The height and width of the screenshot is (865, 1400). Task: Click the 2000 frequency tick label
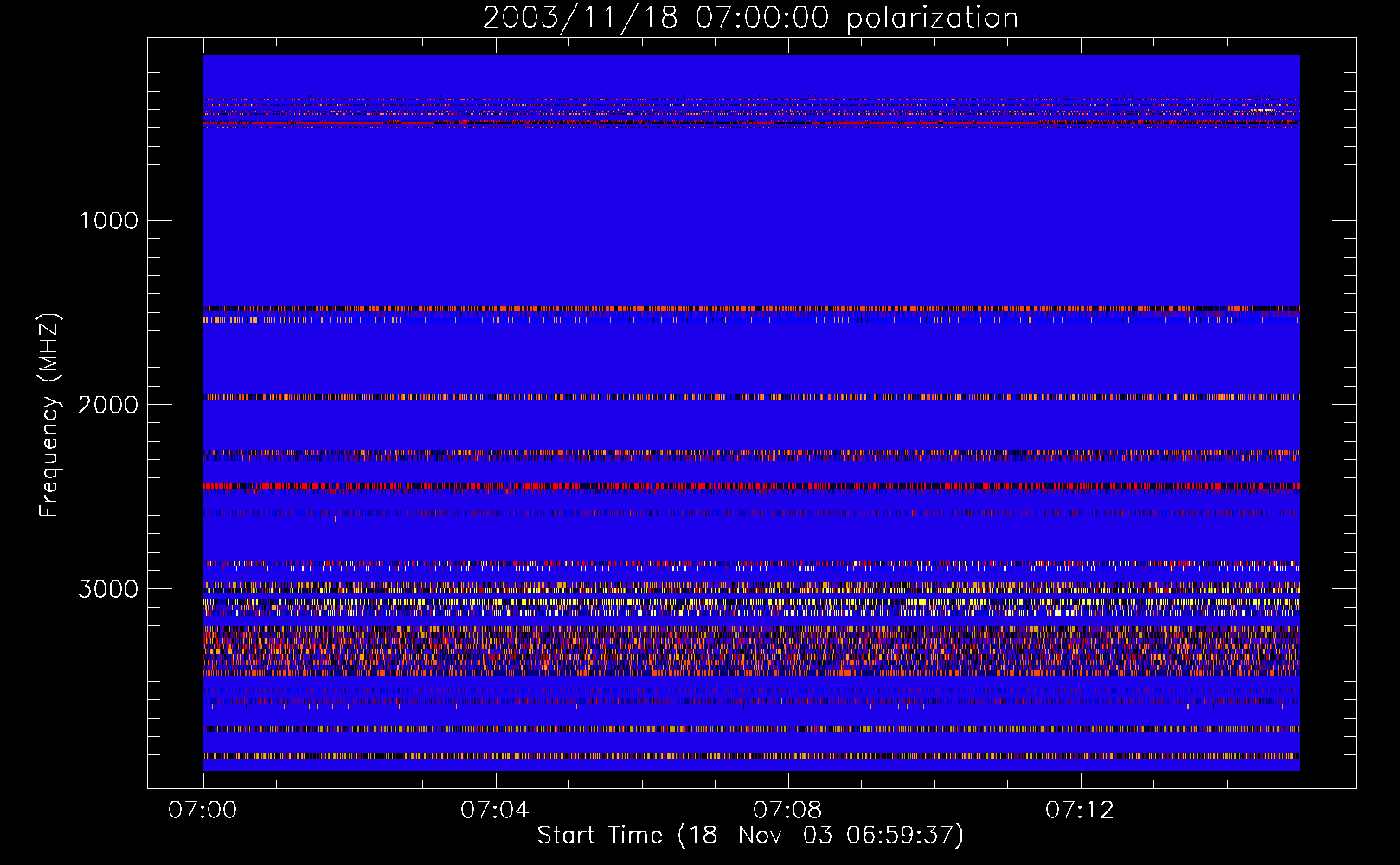pyautogui.click(x=108, y=405)
